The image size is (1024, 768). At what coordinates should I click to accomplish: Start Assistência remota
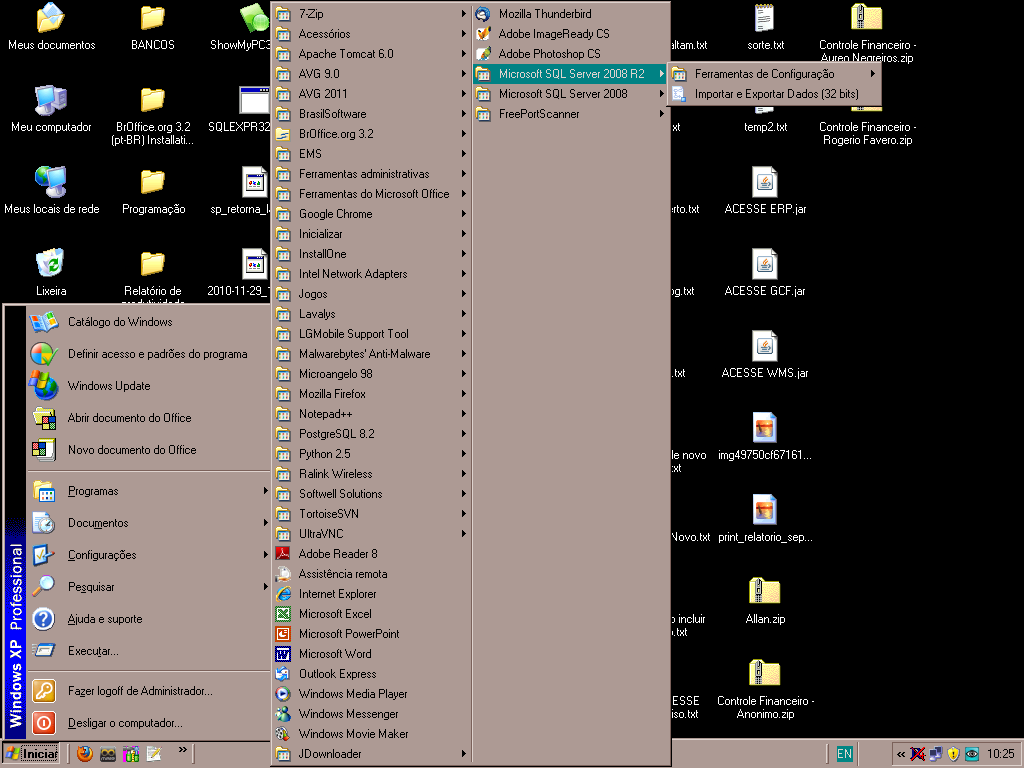click(x=371, y=574)
